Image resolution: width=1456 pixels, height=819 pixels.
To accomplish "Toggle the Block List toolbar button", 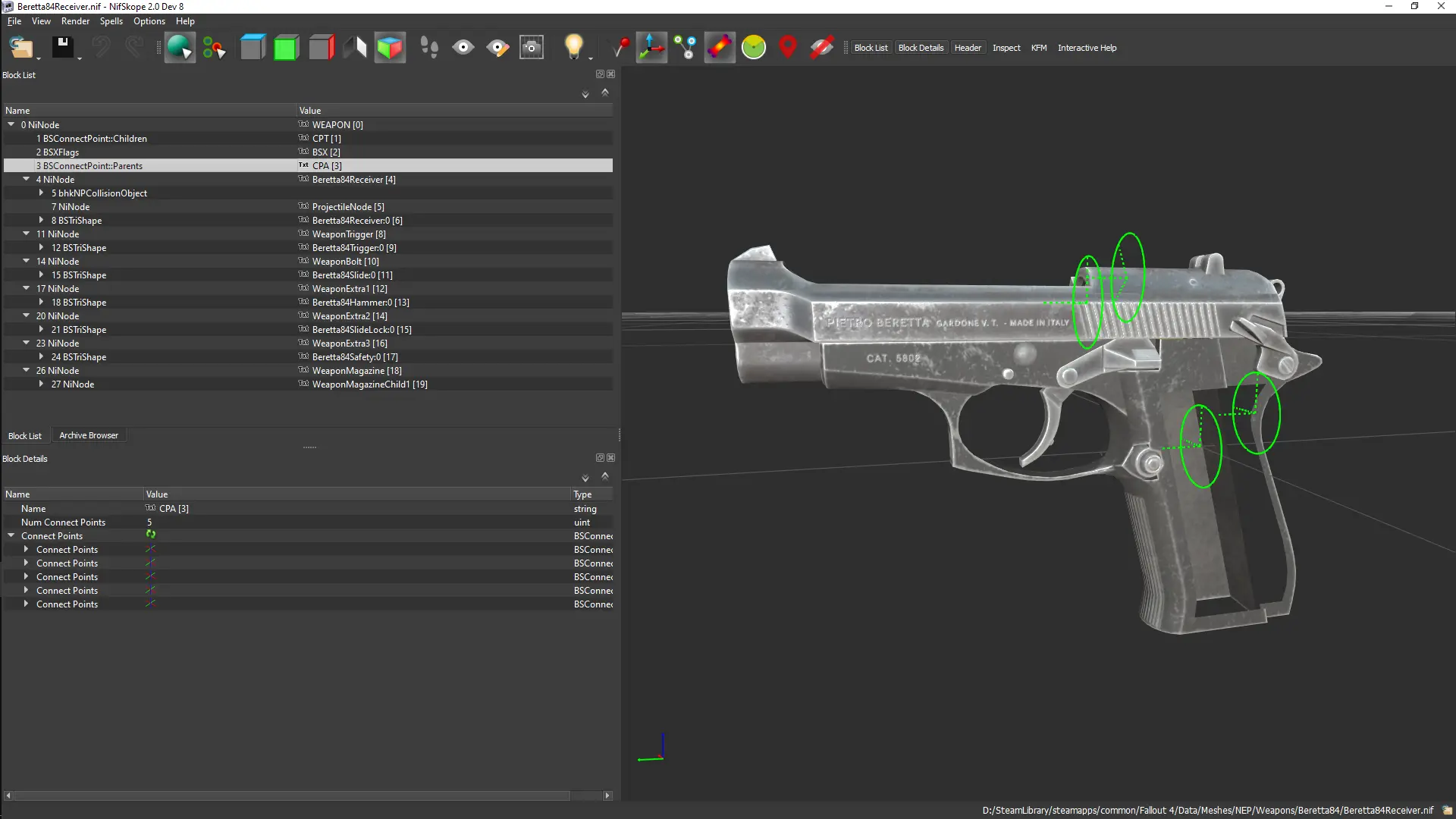I will [871, 48].
